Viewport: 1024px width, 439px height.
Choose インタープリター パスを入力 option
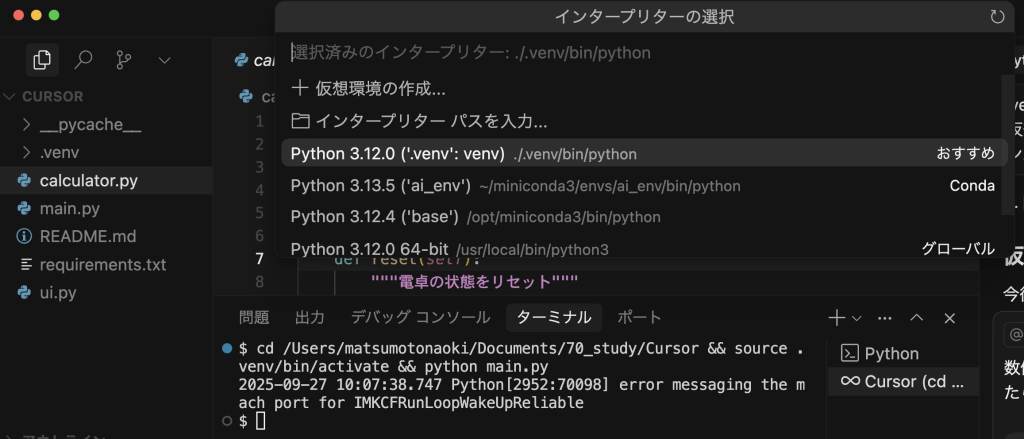(x=420, y=121)
